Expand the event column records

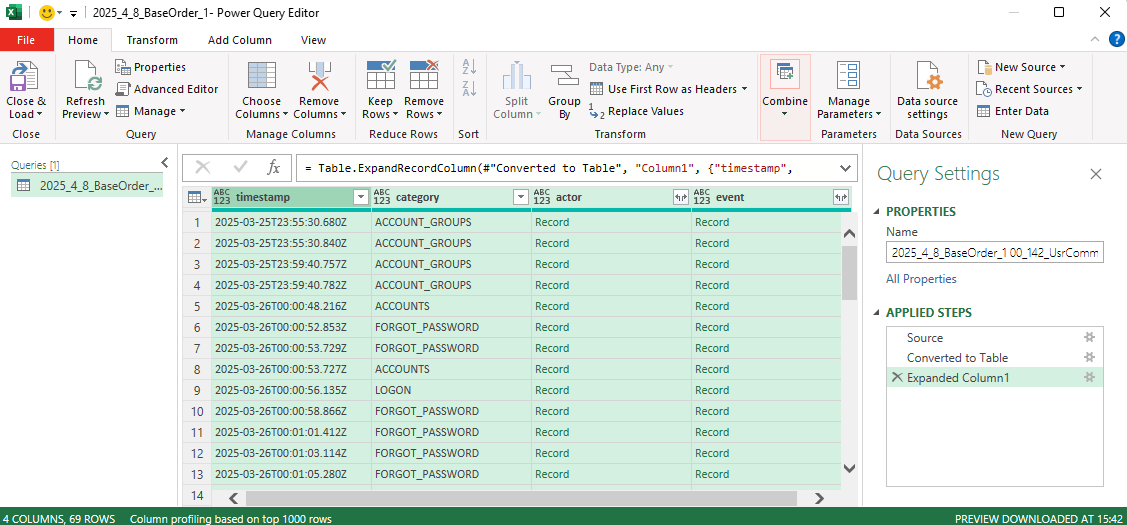pos(840,197)
